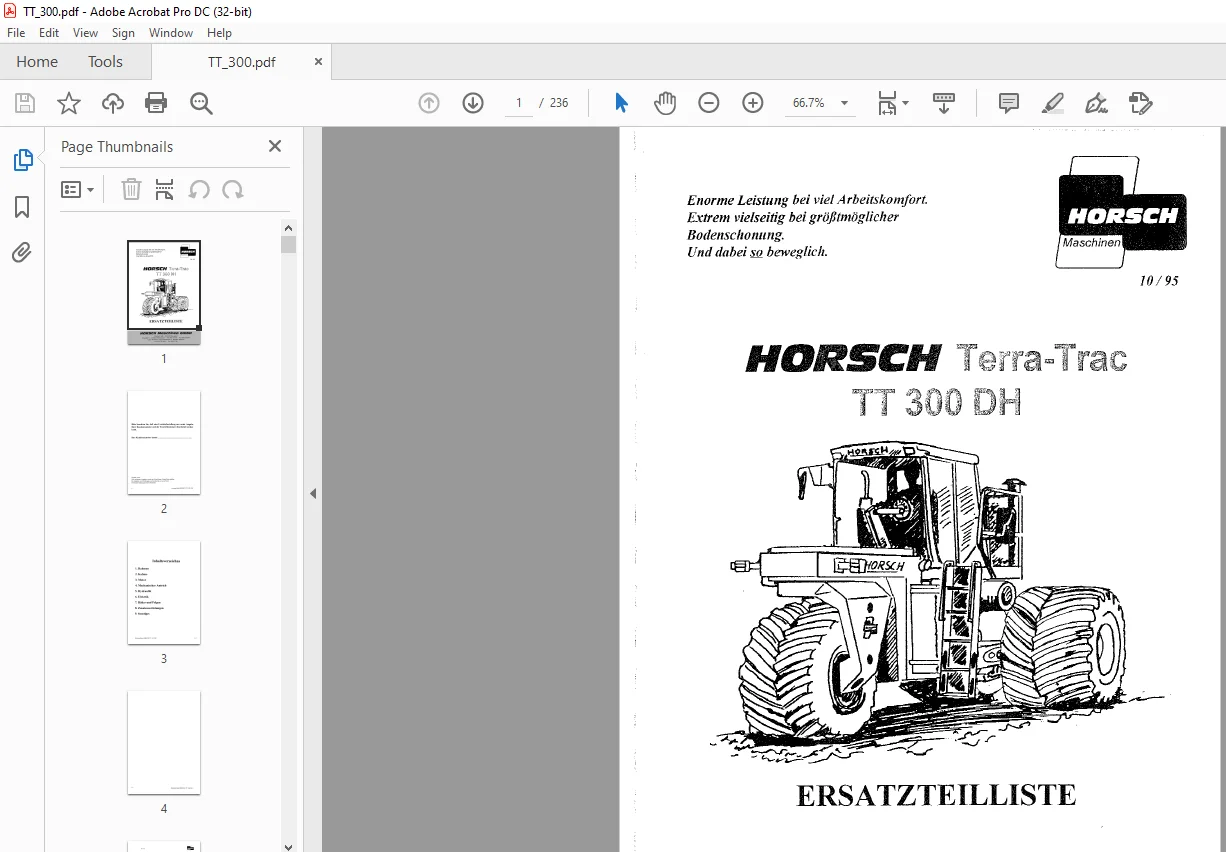Open the thumbnails options dropdown menu
Viewport: 1226px width, 852px height.
coord(77,190)
